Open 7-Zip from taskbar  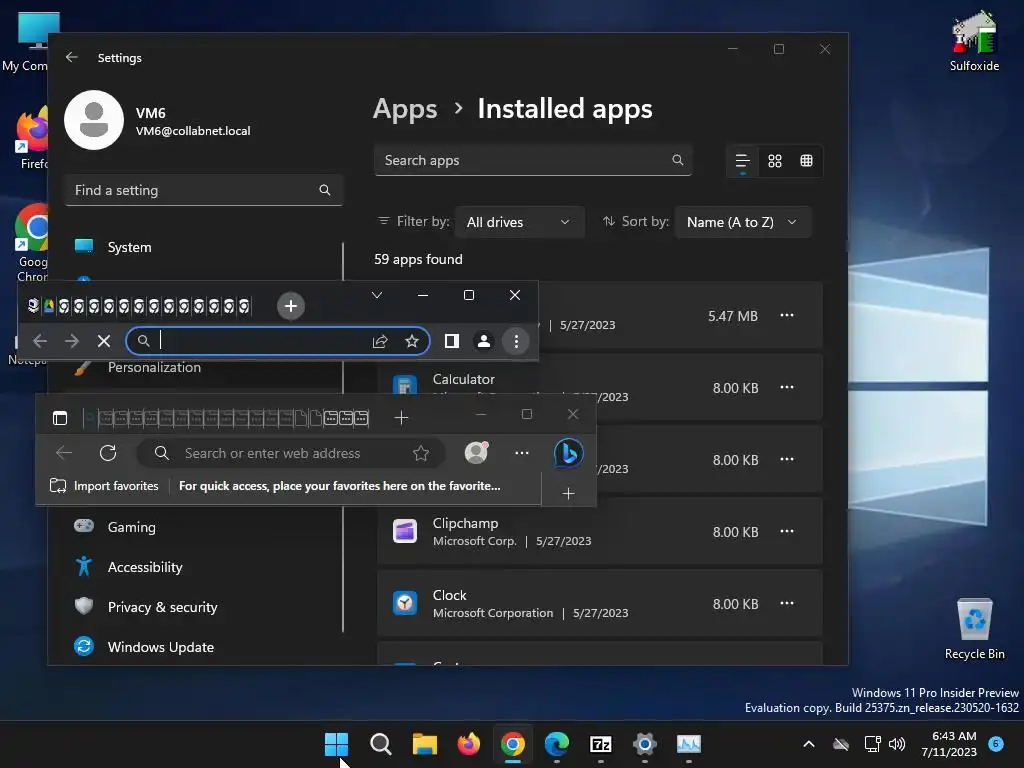tap(601, 744)
